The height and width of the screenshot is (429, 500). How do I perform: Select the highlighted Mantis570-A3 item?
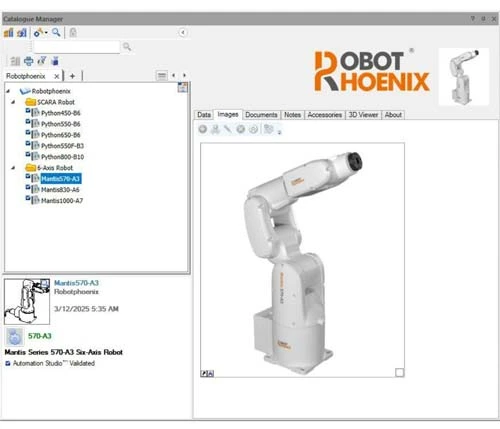[x=61, y=179]
